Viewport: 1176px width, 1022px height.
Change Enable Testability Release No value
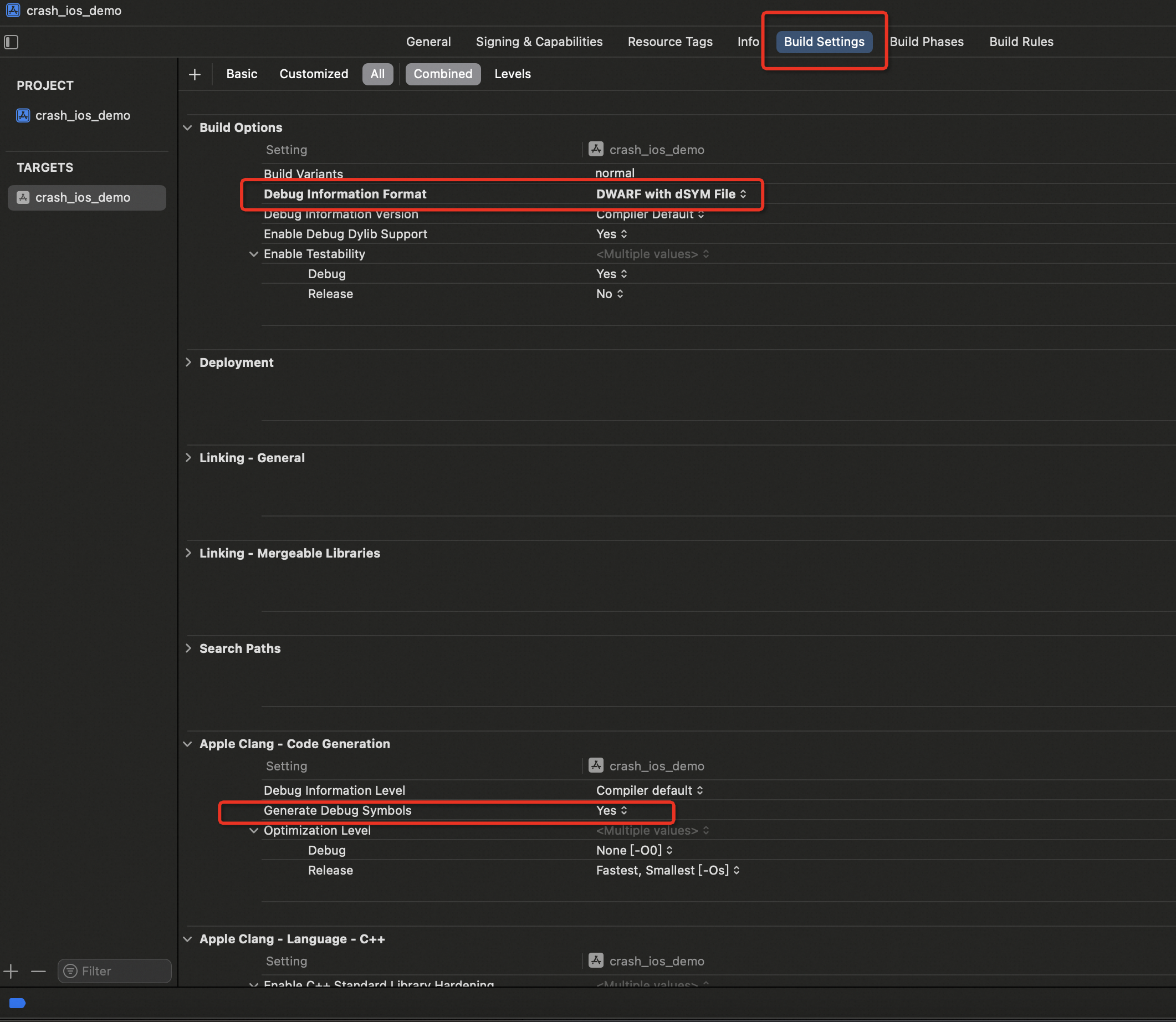click(610, 294)
